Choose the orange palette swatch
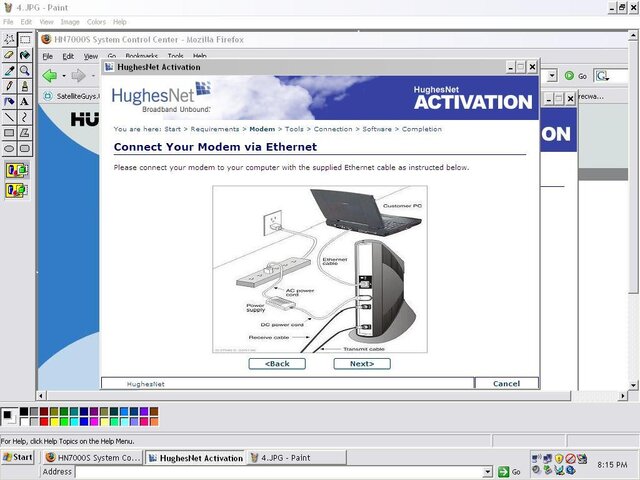The image size is (640, 480). tap(154, 421)
